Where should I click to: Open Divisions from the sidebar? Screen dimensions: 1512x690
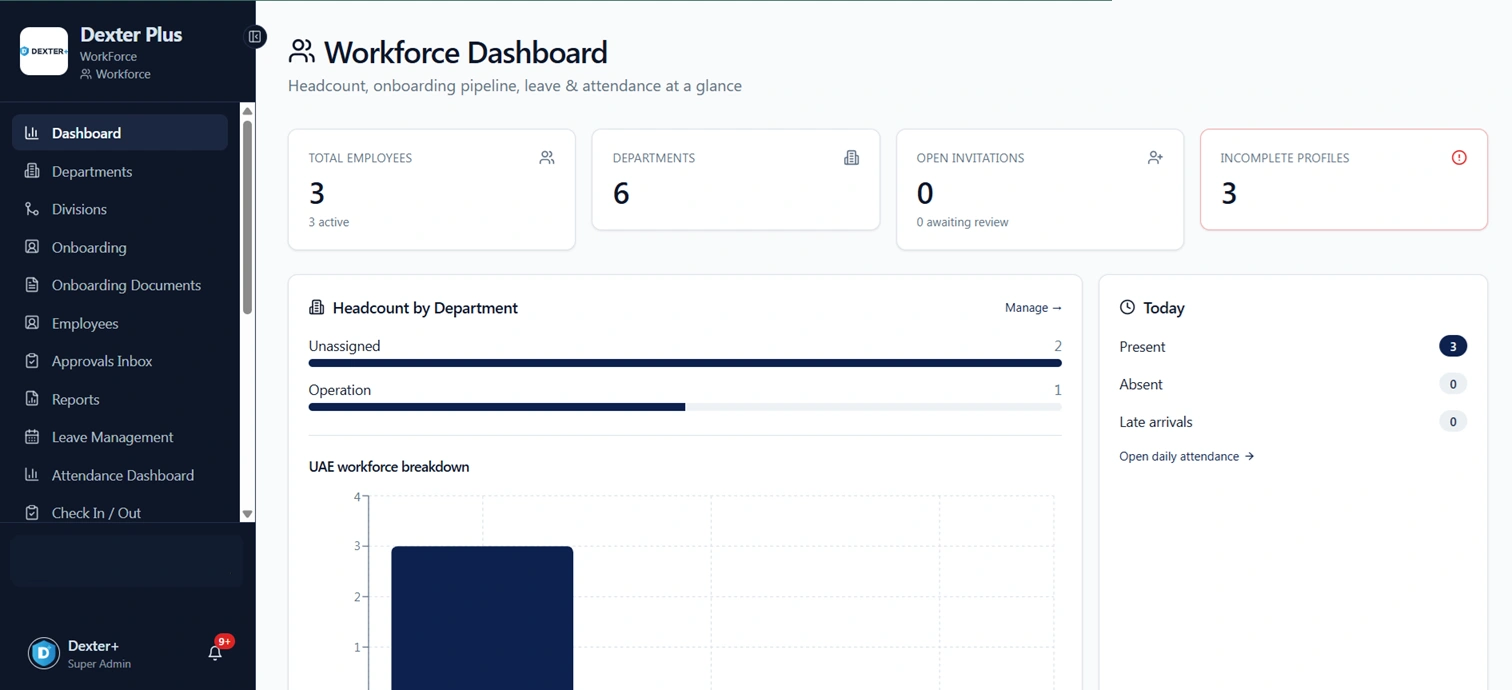click(120, 209)
